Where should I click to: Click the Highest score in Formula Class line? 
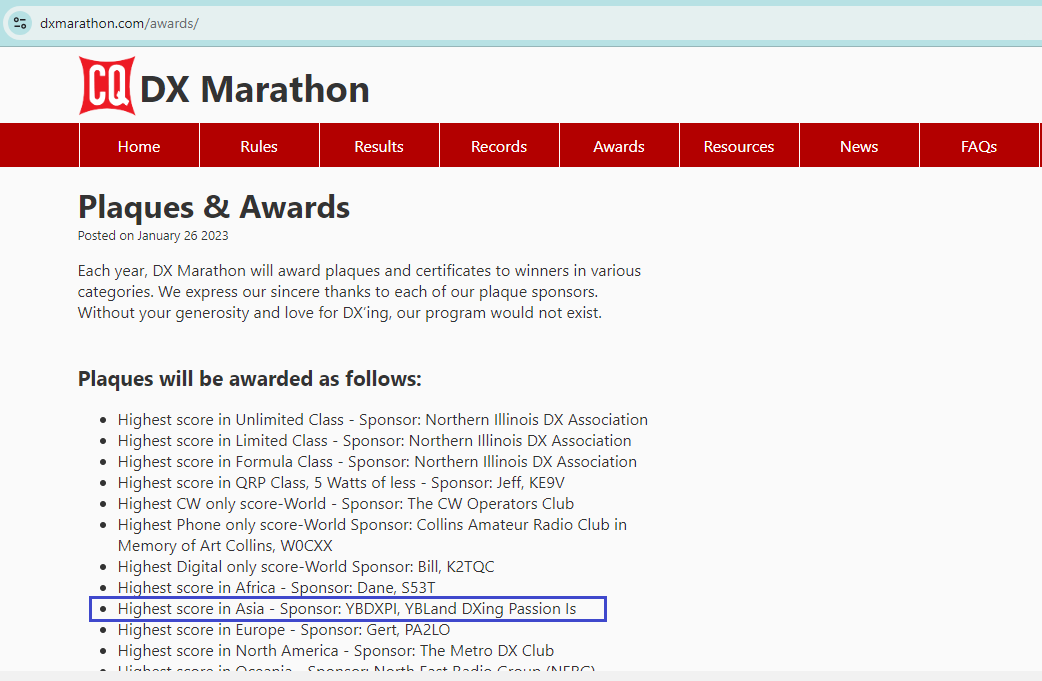click(377, 462)
